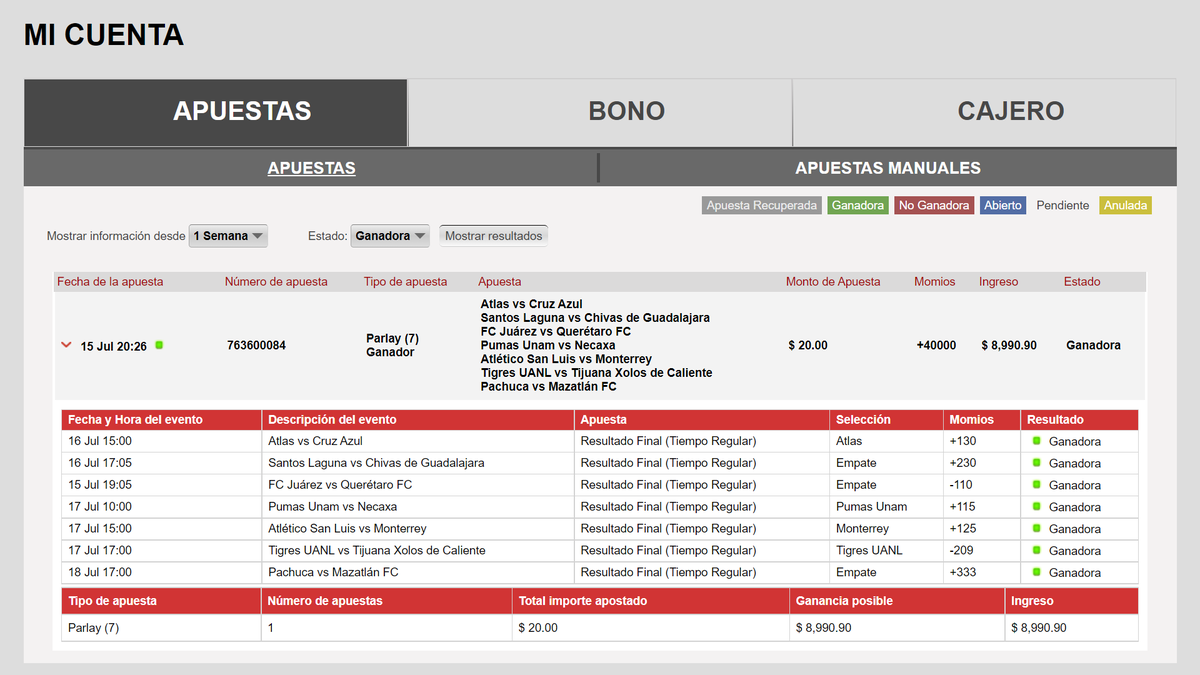Click the green result dot in the Pachuca row
The height and width of the screenshot is (675, 1200).
click(x=1037, y=573)
